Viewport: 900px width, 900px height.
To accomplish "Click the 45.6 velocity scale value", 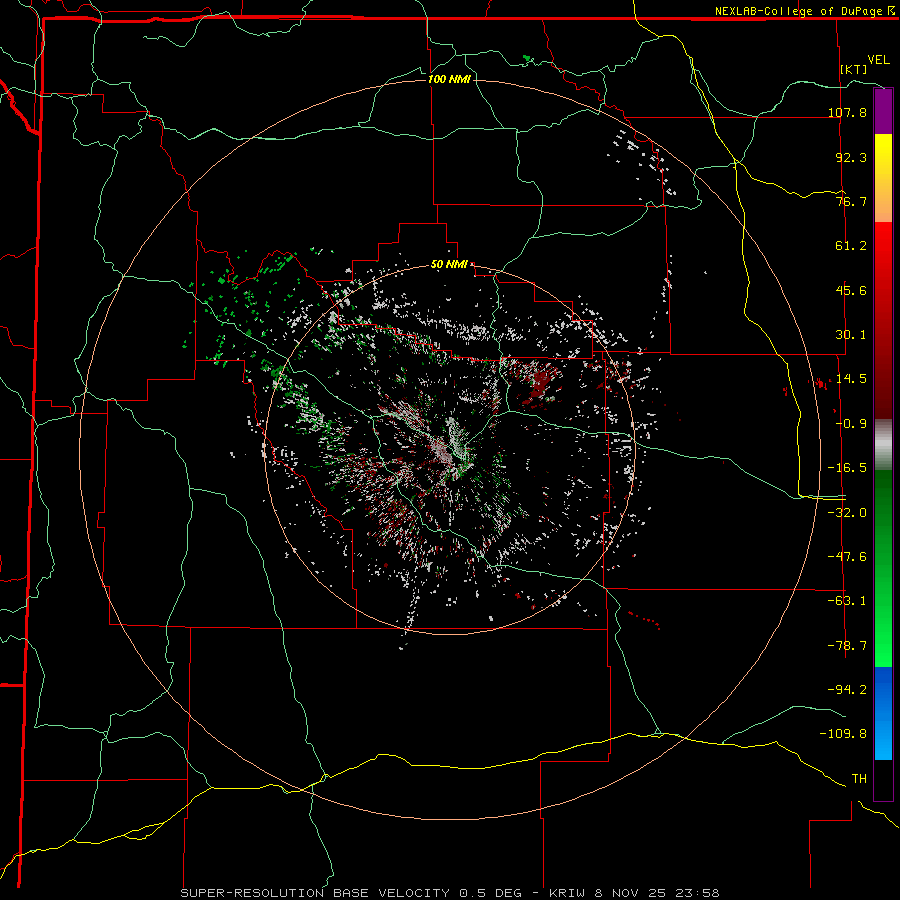I will tap(851, 290).
